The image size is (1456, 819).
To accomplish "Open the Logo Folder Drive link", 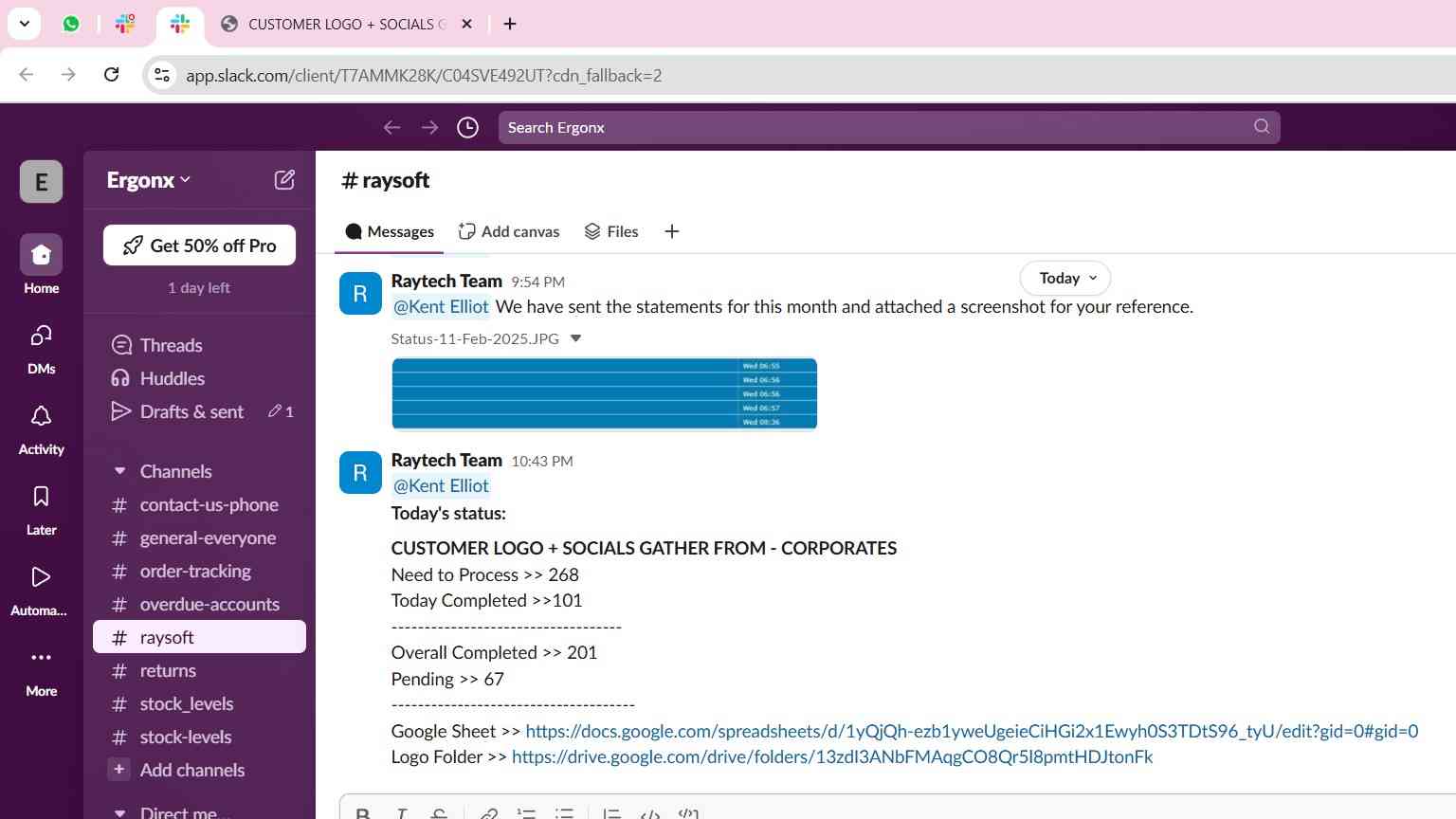I will (832, 756).
